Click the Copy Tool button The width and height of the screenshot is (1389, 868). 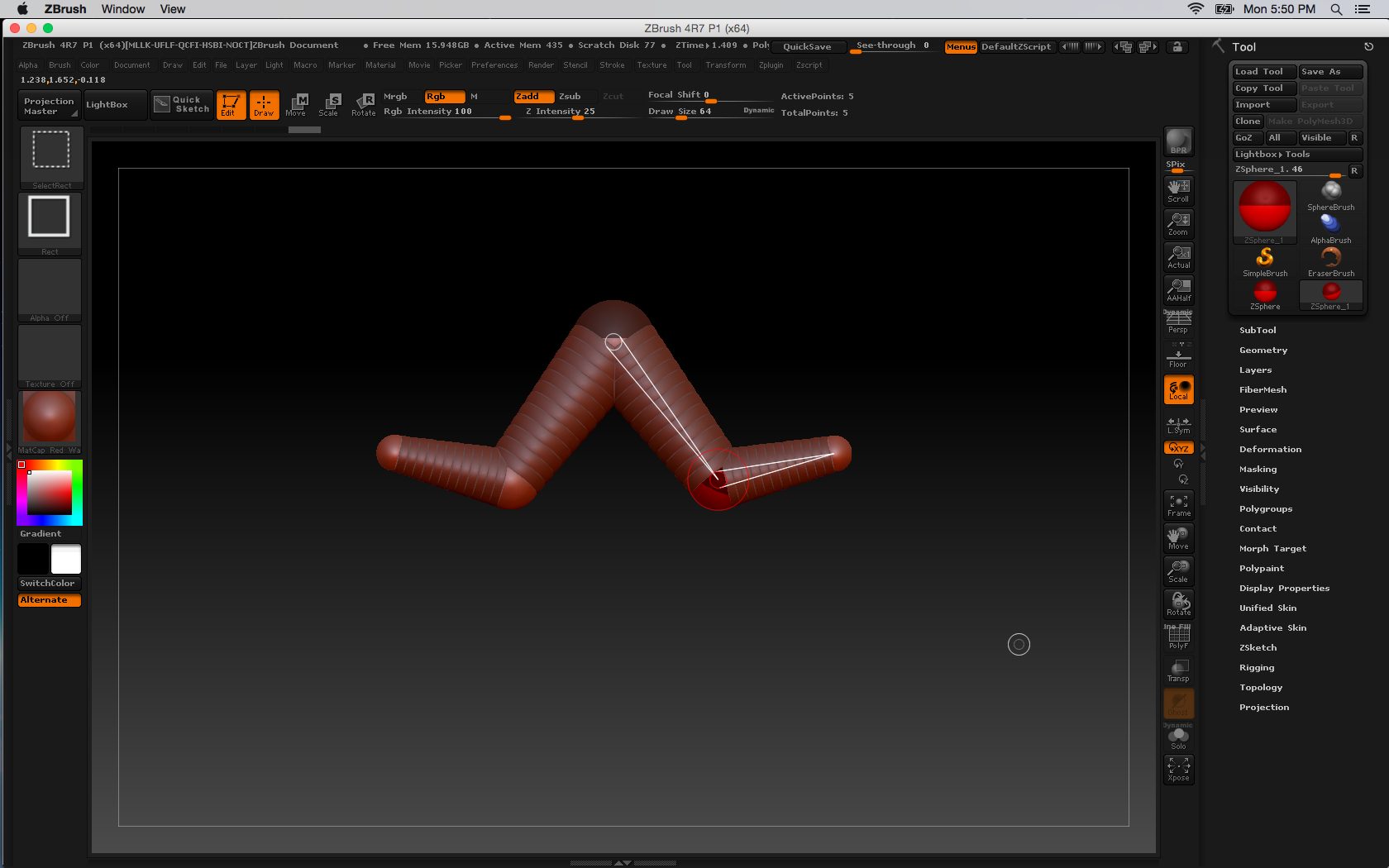[x=1263, y=88]
